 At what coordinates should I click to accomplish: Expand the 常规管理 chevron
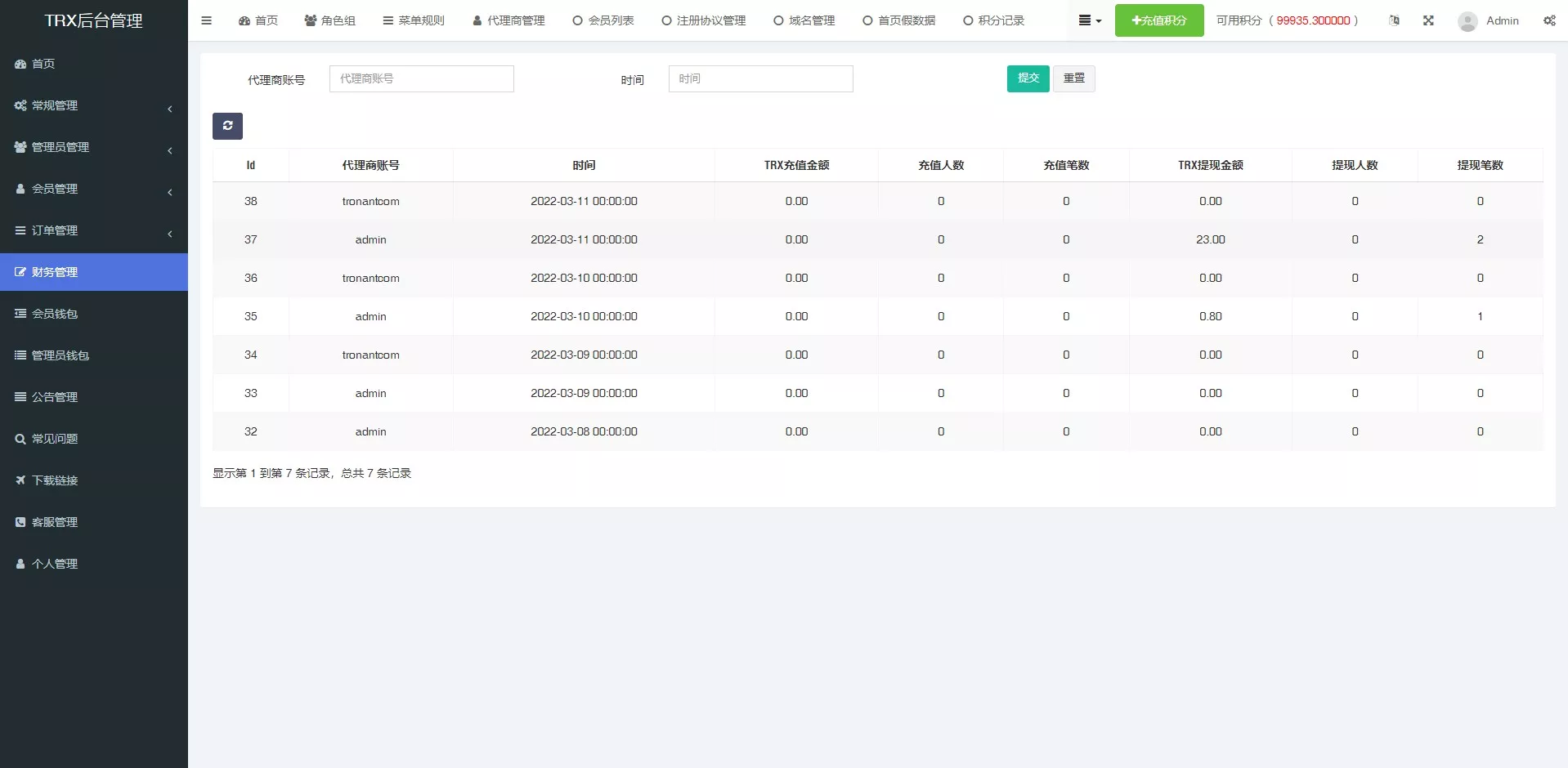click(170, 109)
